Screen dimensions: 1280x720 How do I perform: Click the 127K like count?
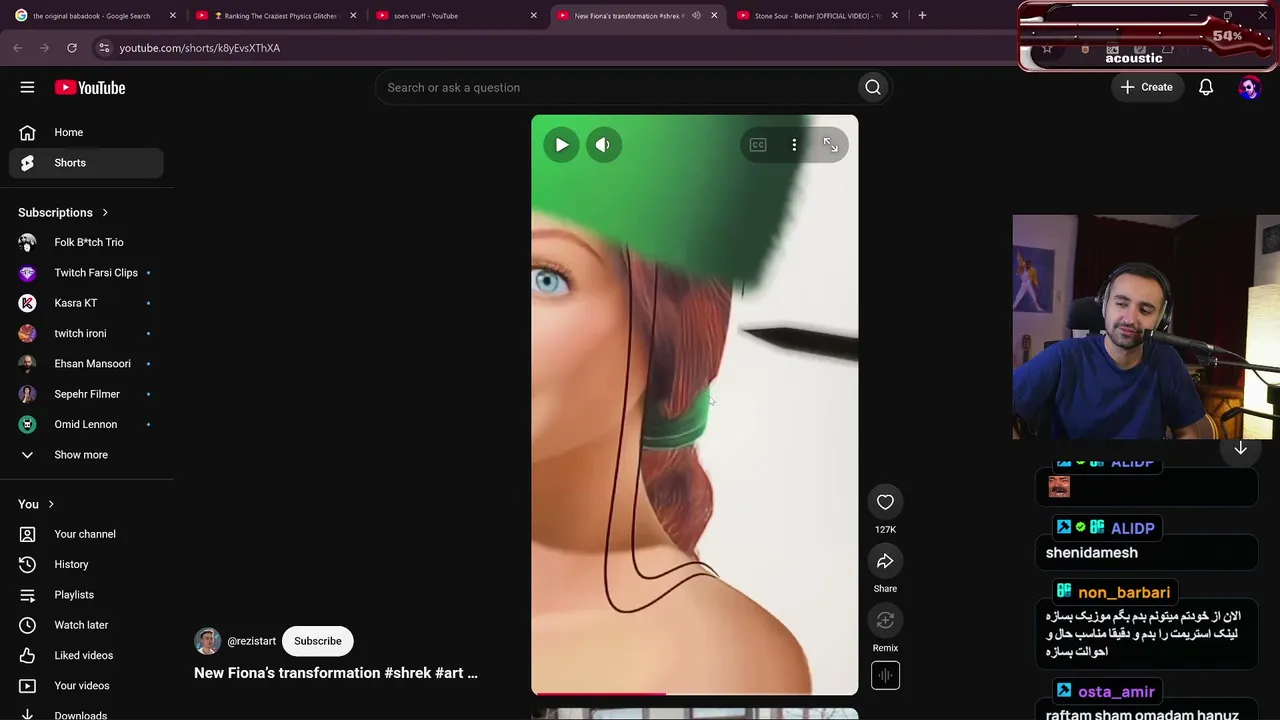(x=885, y=529)
